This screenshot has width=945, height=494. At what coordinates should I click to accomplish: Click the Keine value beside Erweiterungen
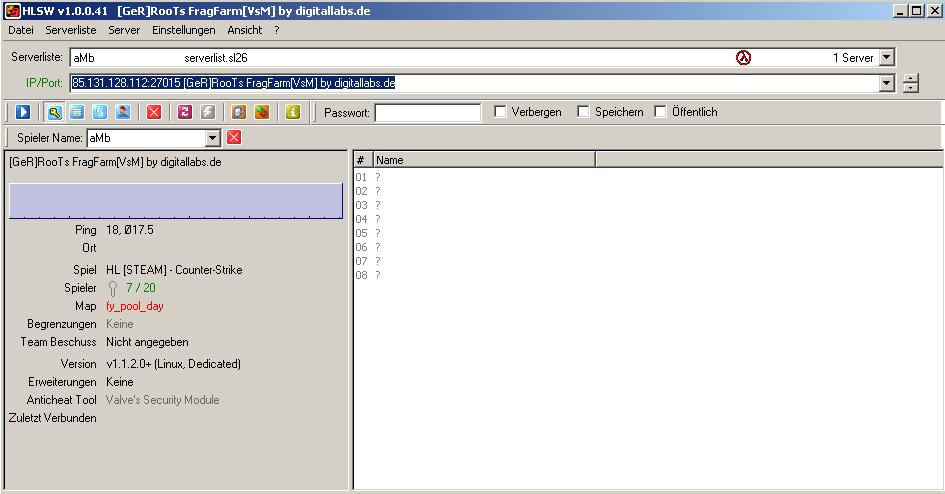120,382
